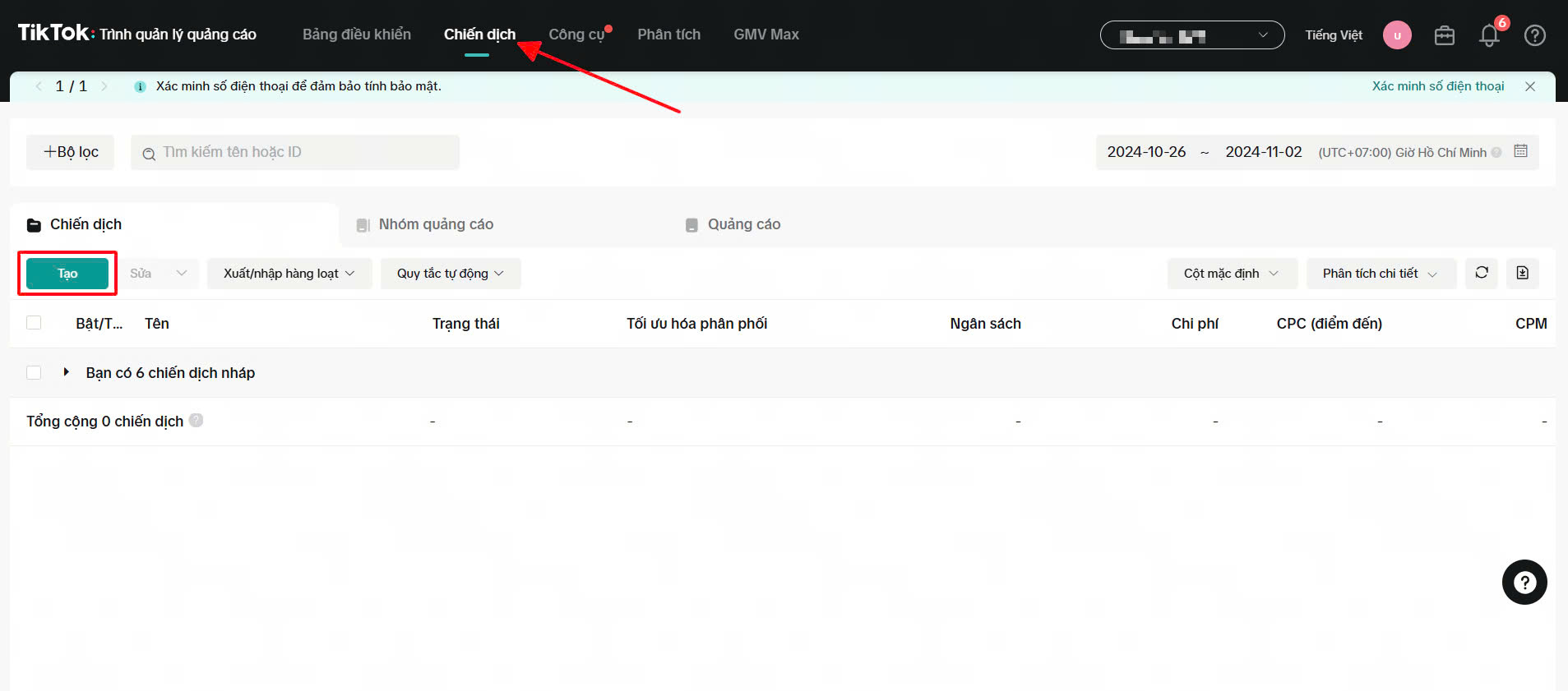Click the CPM column header

(x=1531, y=324)
